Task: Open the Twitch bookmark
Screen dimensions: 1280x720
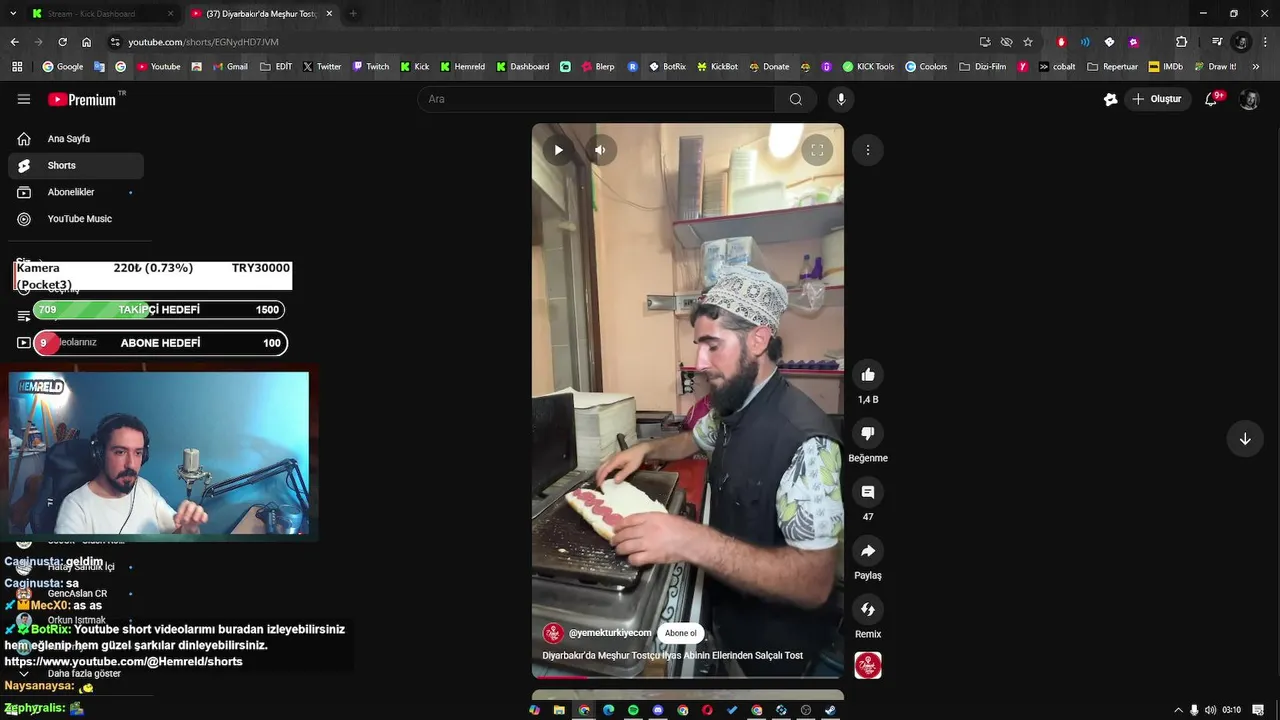Action: coord(371,67)
